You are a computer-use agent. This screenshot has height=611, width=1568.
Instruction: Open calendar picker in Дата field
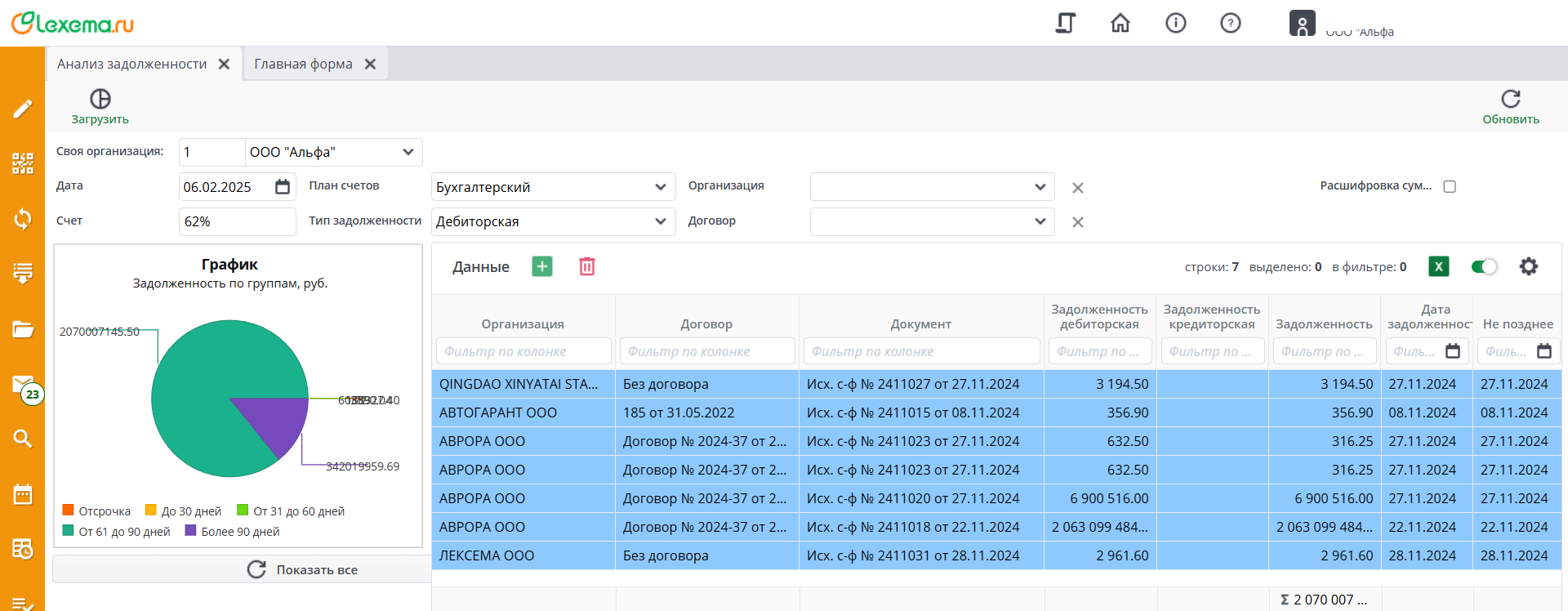pyautogui.click(x=283, y=187)
